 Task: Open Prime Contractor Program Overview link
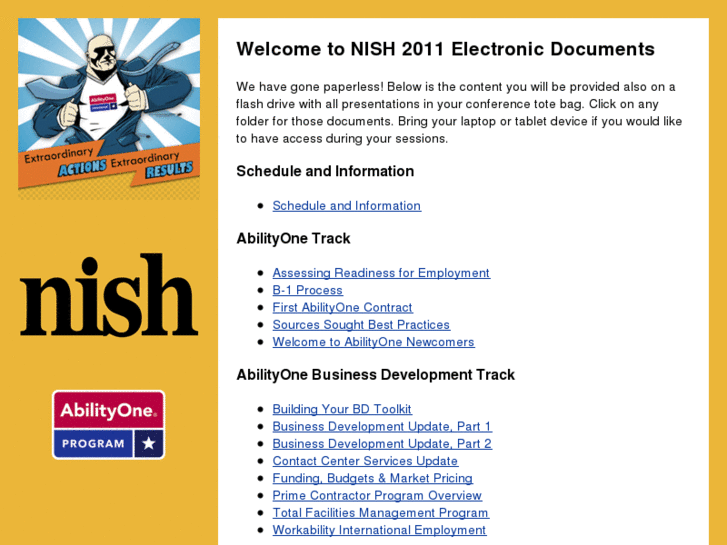point(377,495)
